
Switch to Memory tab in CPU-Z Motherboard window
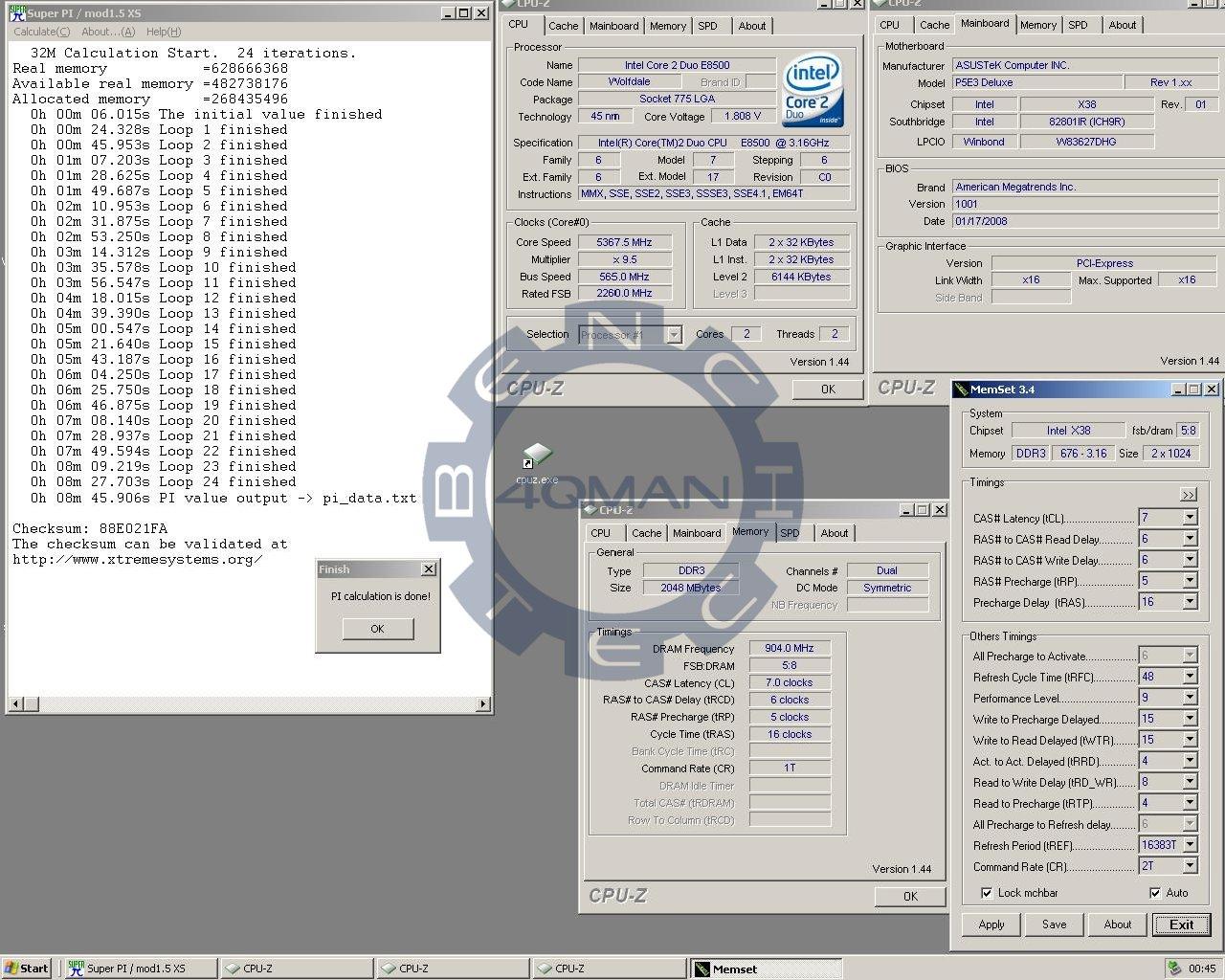pyautogui.click(x=1037, y=25)
